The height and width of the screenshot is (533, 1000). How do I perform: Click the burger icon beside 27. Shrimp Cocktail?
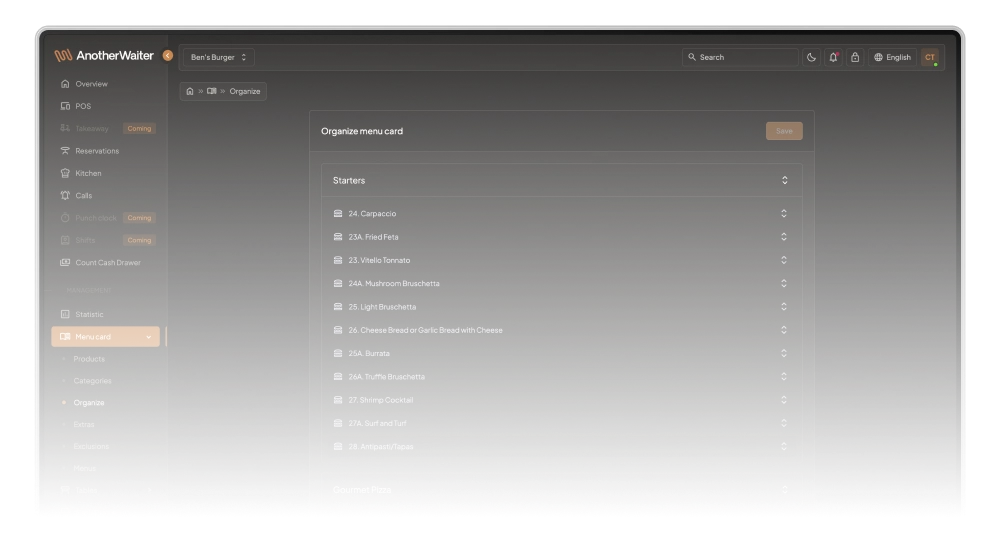click(x=338, y=400)
